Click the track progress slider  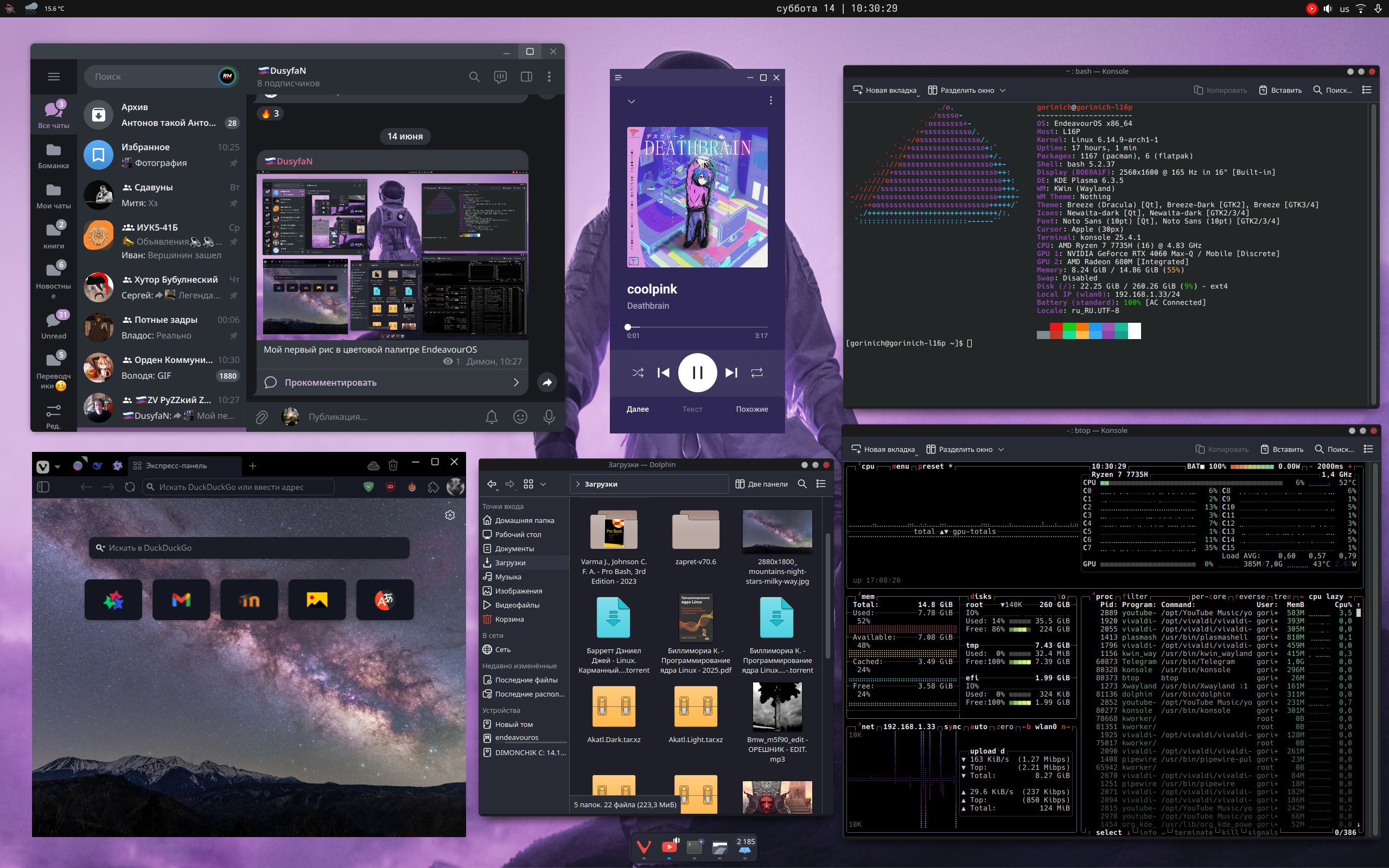[x=697, y=327]
